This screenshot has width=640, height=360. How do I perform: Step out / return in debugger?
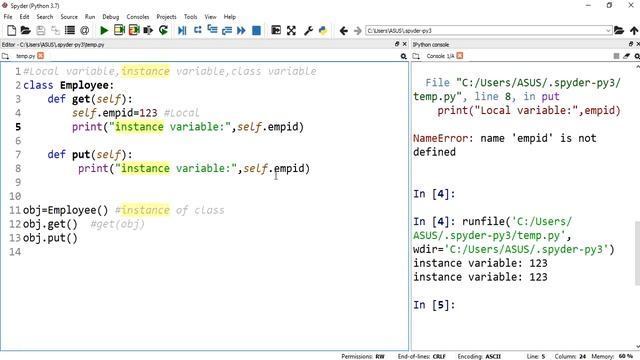[x=227, y=30]
